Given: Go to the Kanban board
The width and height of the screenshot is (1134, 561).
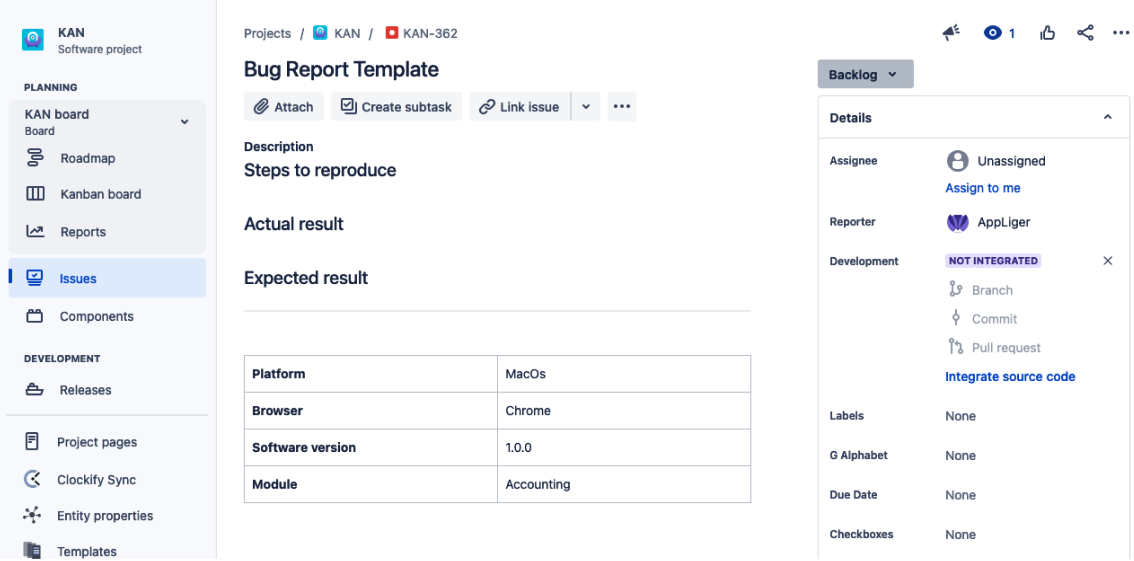Looking at the screenshot, I should (100, 194).
